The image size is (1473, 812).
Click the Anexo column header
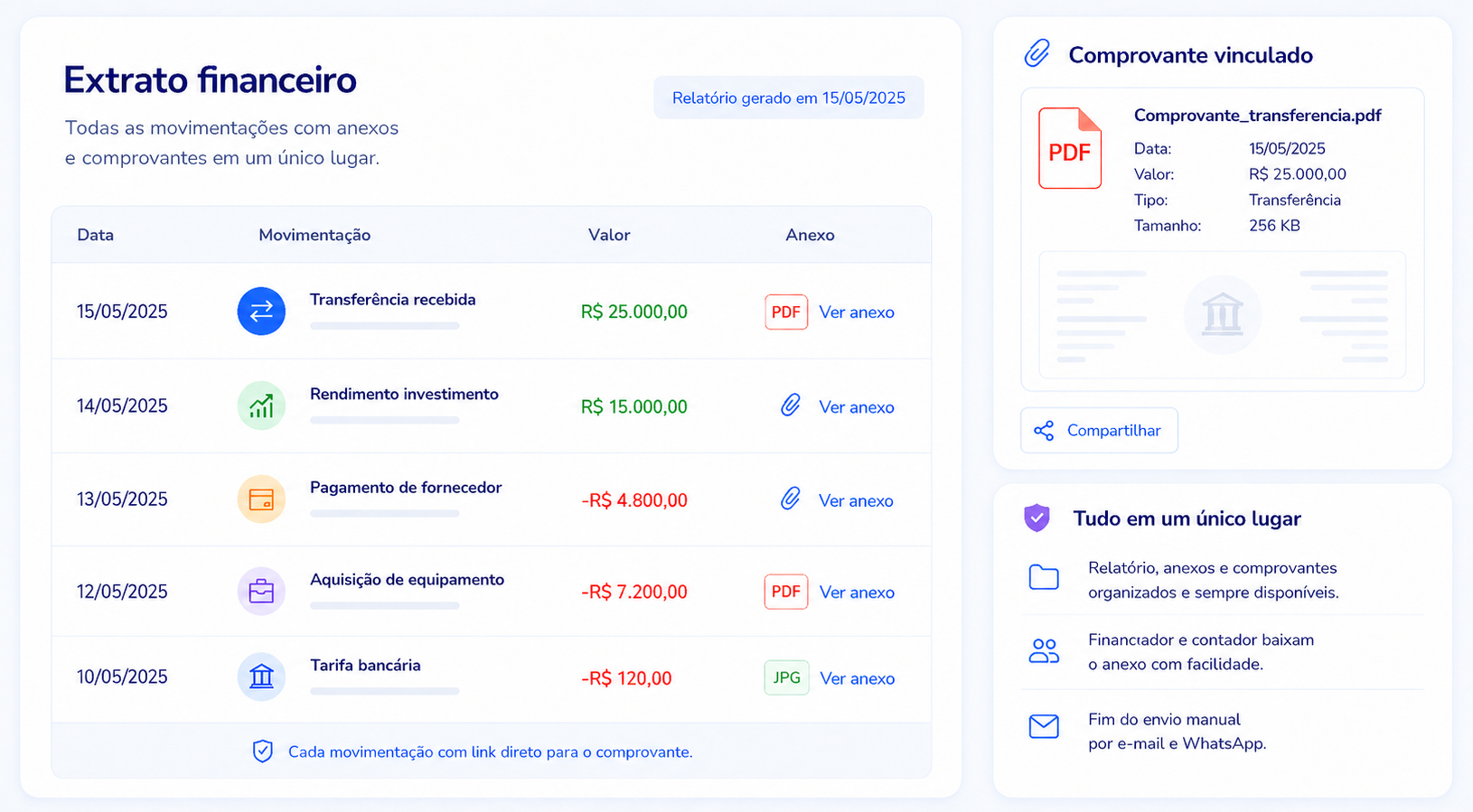(810, 235)
